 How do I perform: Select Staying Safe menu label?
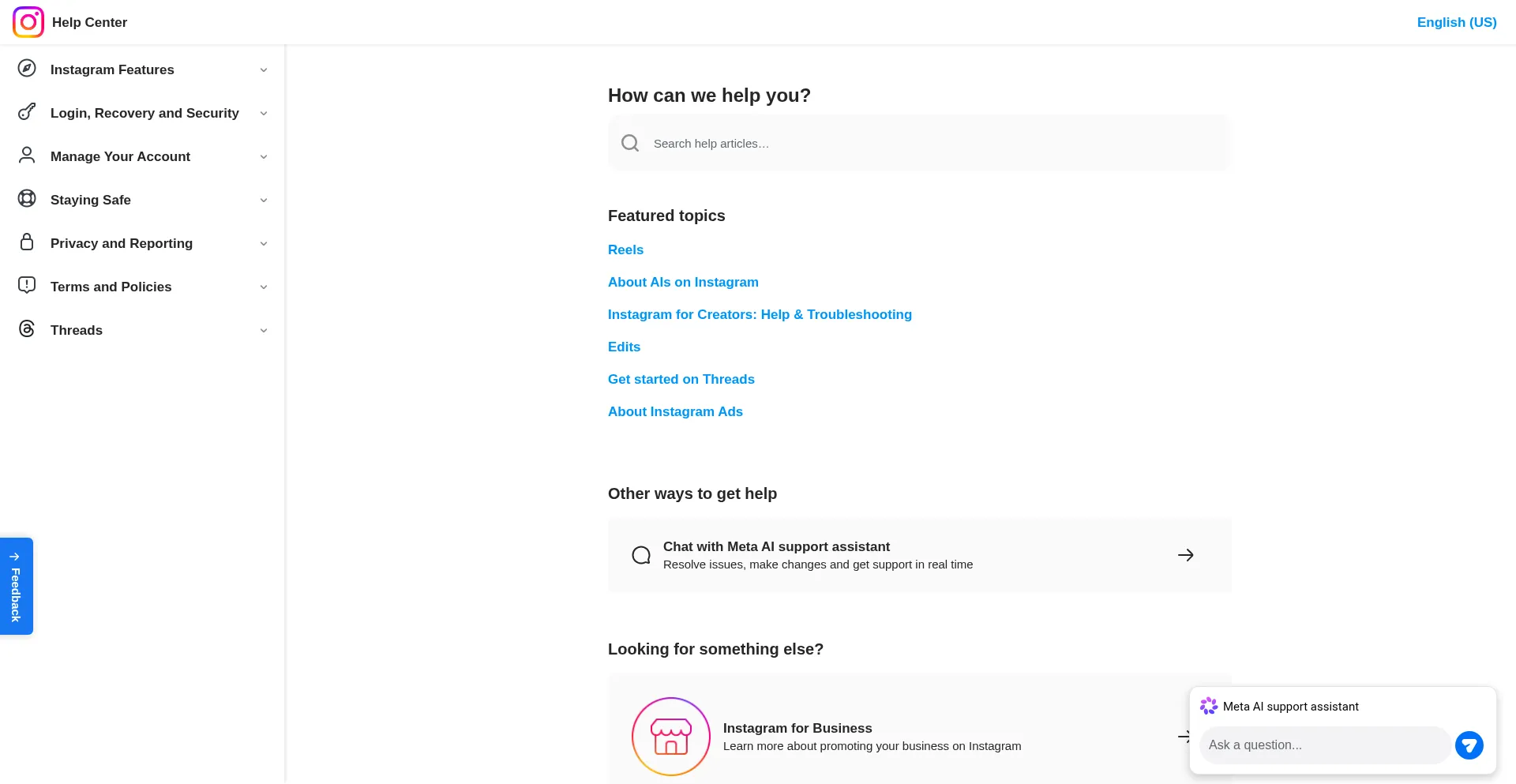[91, 200]
